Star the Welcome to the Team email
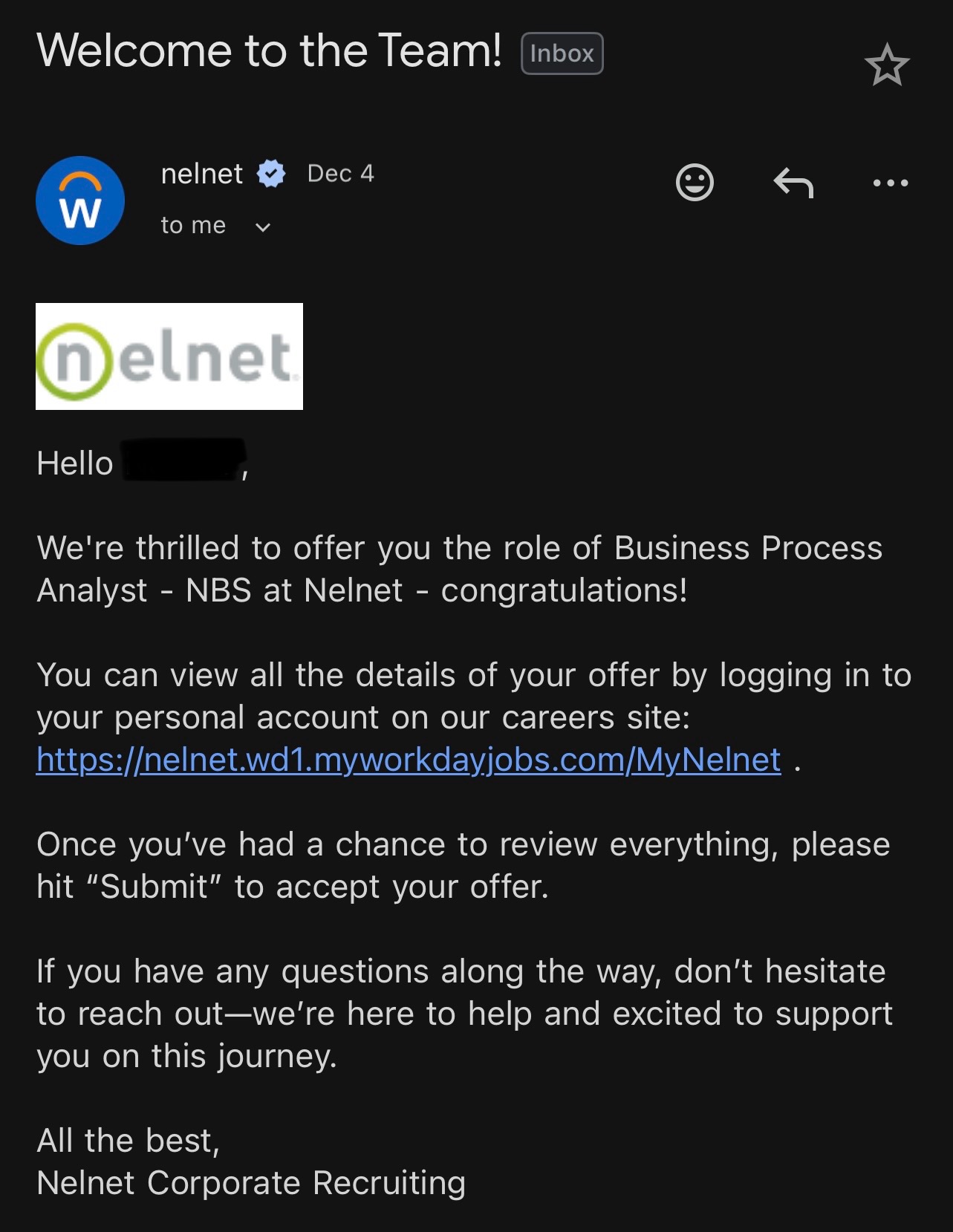Viewport: 953px width, 1232px height. click(887, 65)
